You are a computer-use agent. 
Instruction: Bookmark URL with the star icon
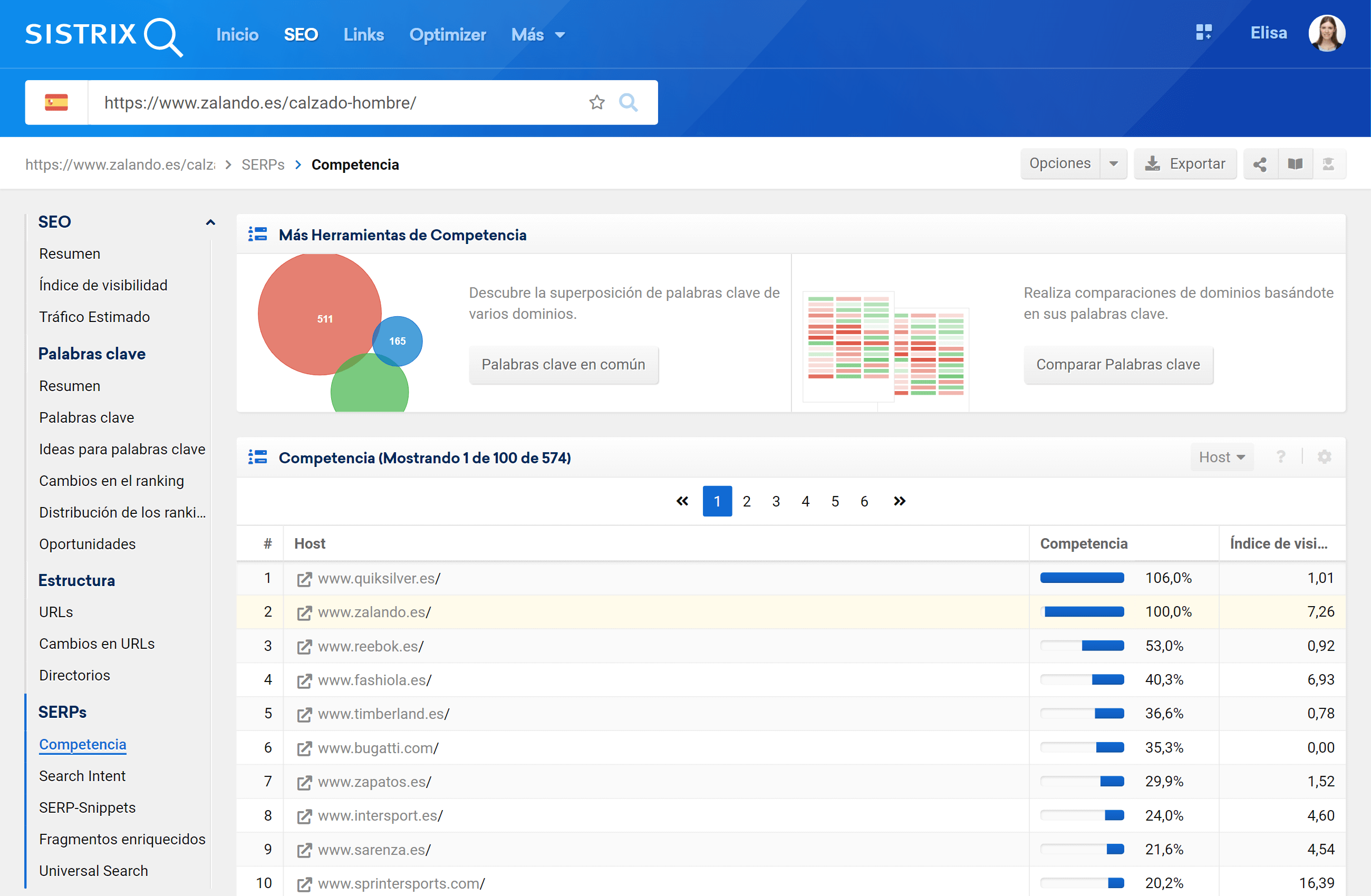pyautogui.click(x=597, y=102)
